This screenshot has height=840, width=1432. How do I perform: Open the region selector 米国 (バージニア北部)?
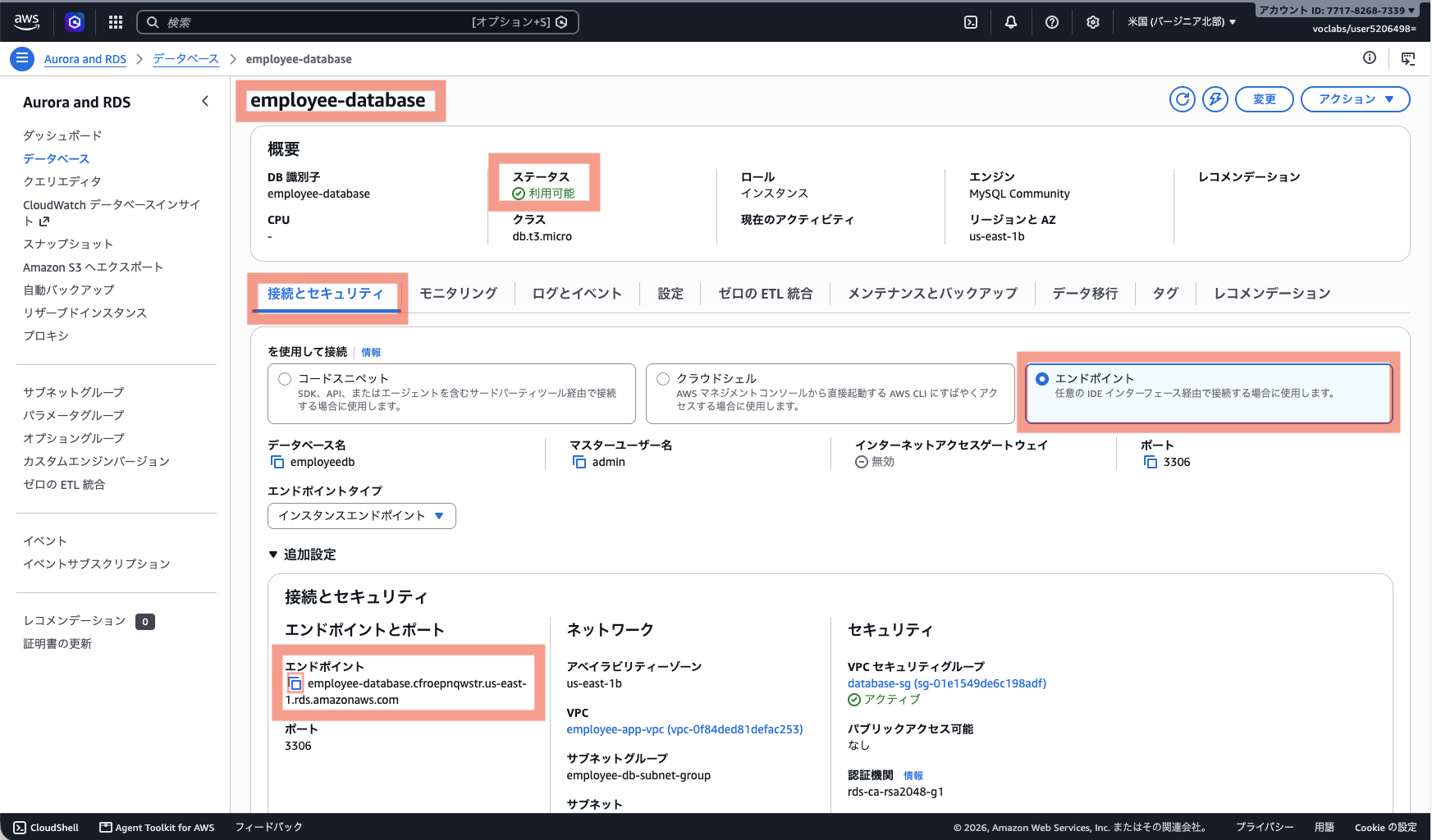pos(1182,22)
